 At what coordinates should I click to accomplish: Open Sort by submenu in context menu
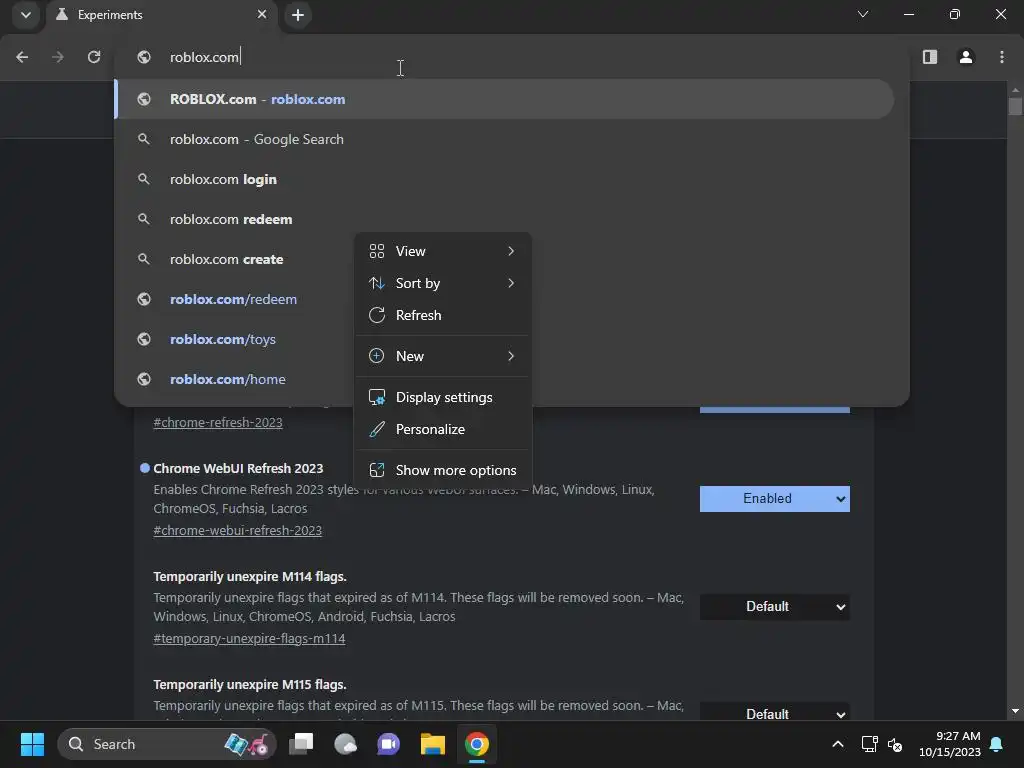(443, 283)
